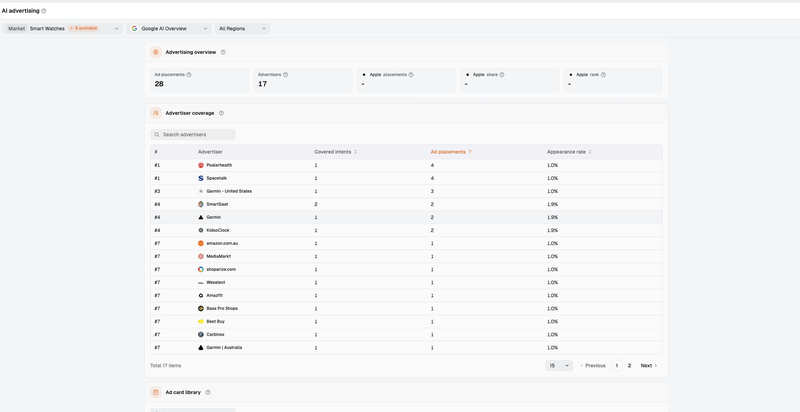Open help icon beside Advertising overview

(223, 52)
